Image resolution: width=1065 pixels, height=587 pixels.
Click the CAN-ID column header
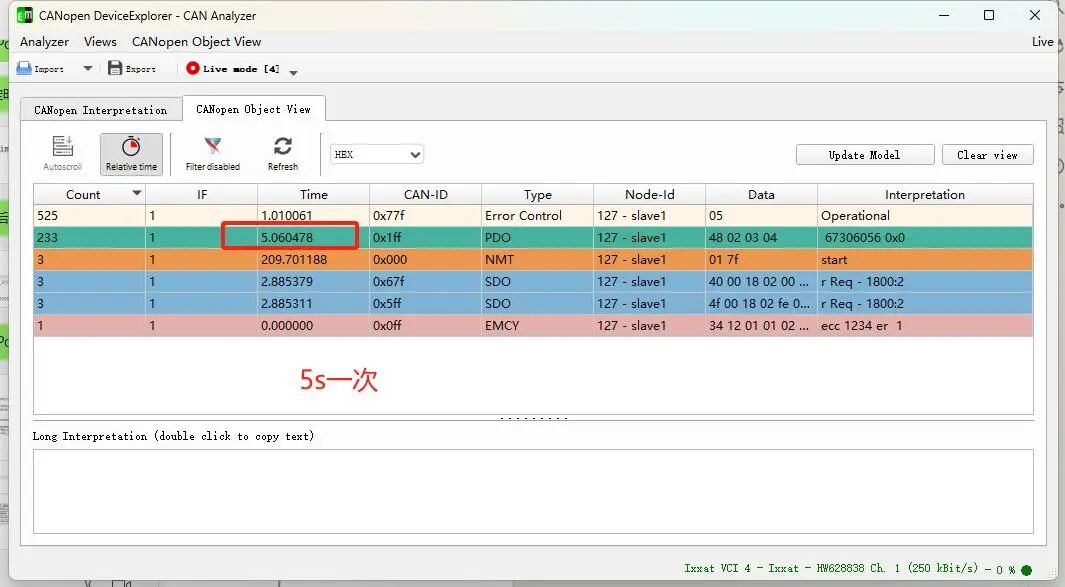tap(426, 194)
